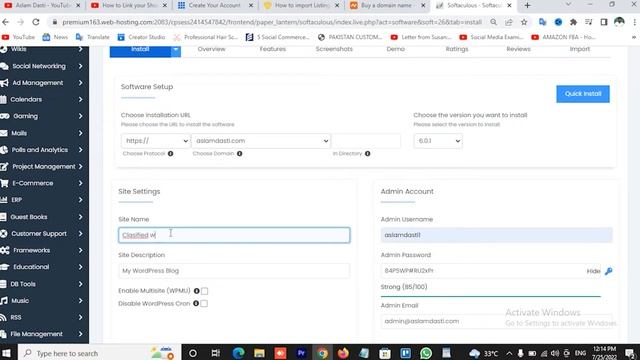Click the info icon next to In Directory

368,153
